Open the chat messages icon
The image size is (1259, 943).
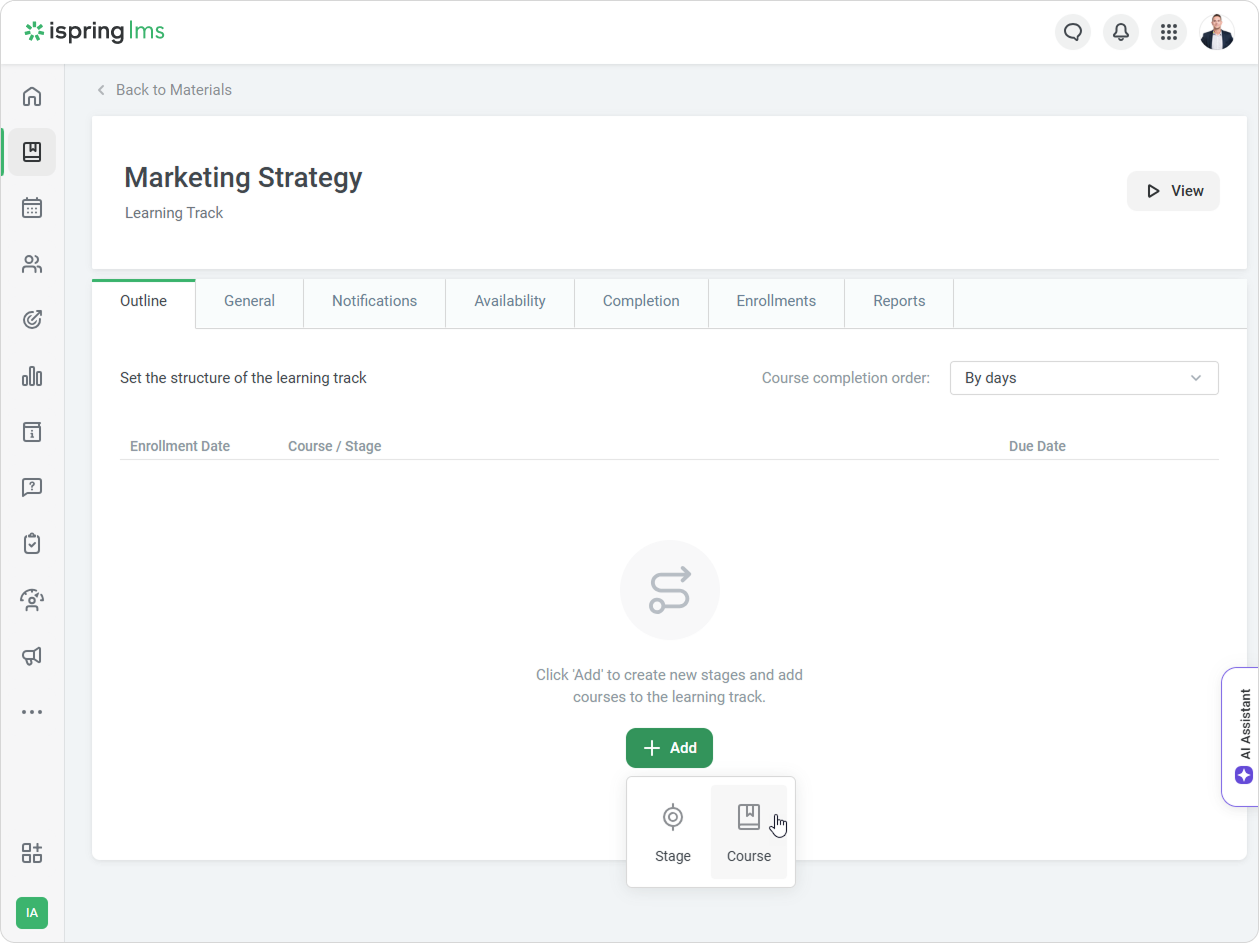[x=1073, y=32]
